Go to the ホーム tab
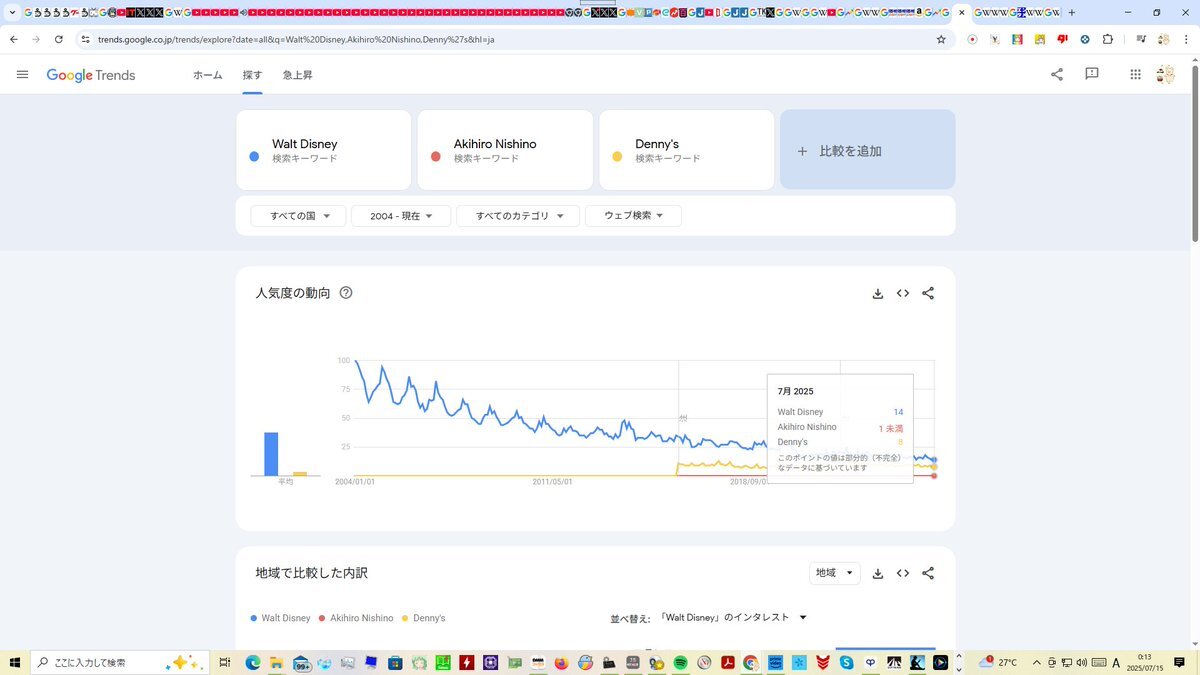The height and width of the screenshot is (675, 1200). click(x=208, y=75)
